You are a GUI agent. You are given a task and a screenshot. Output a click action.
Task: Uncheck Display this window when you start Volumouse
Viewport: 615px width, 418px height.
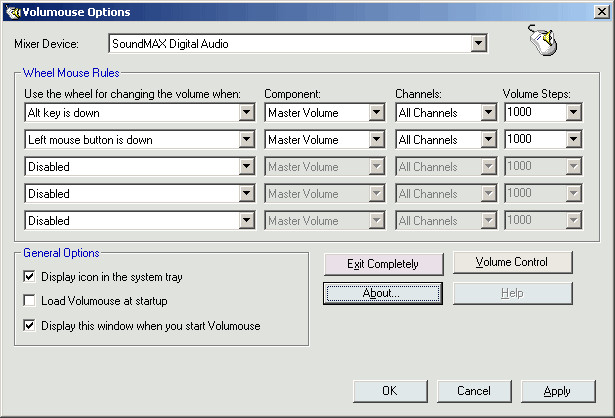(x=29, y=325)
